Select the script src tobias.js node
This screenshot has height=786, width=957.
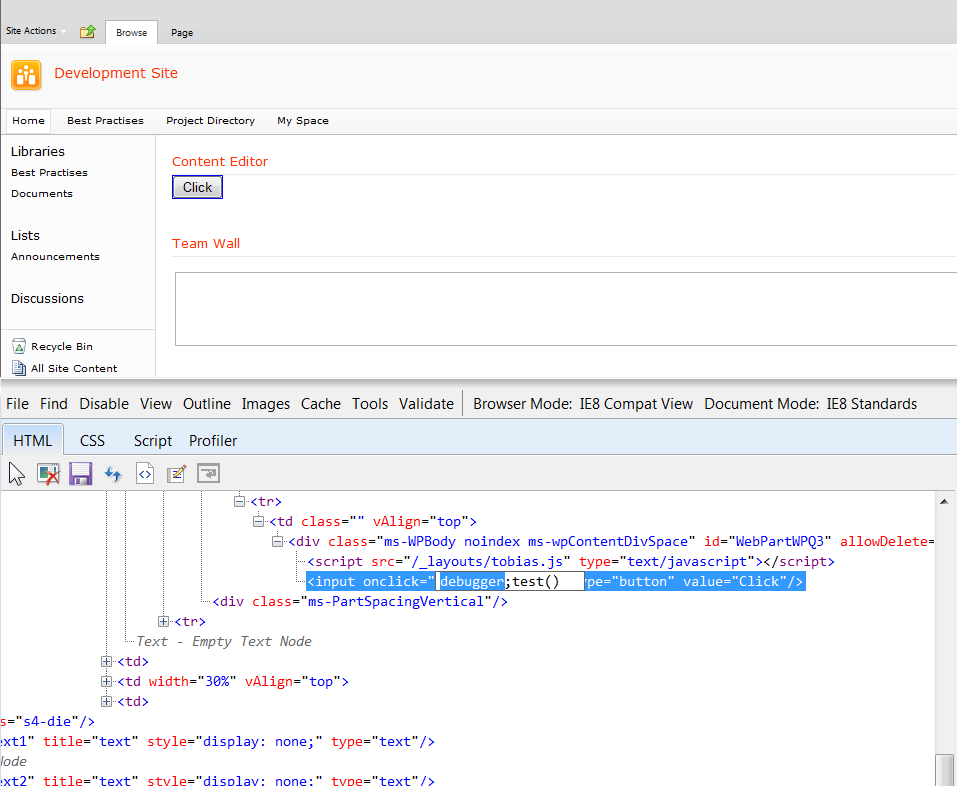point(571,561)
